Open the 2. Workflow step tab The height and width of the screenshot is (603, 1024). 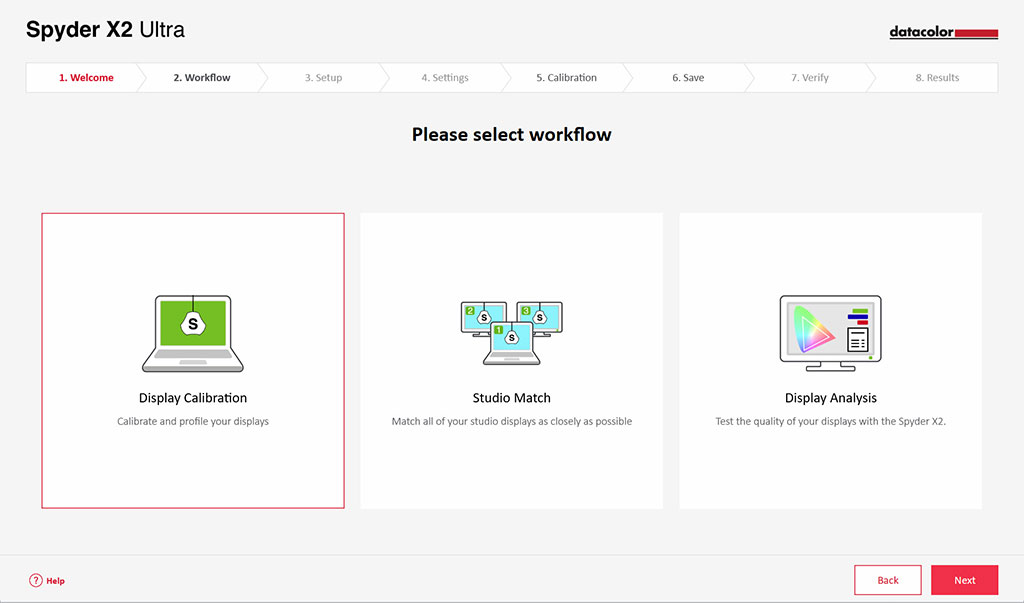point(202,77)
